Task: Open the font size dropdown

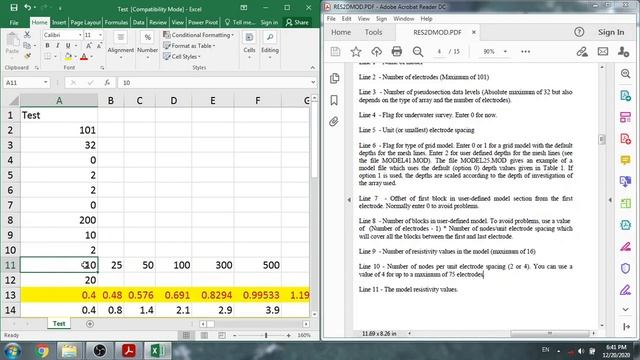Action: click(100, 35)
